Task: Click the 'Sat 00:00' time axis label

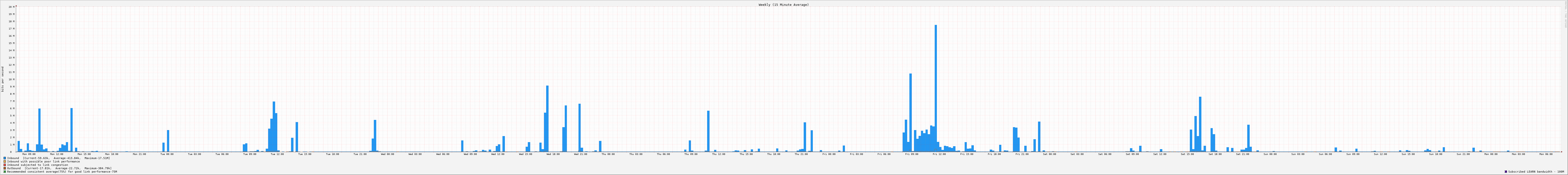Action: (1049, 154)
